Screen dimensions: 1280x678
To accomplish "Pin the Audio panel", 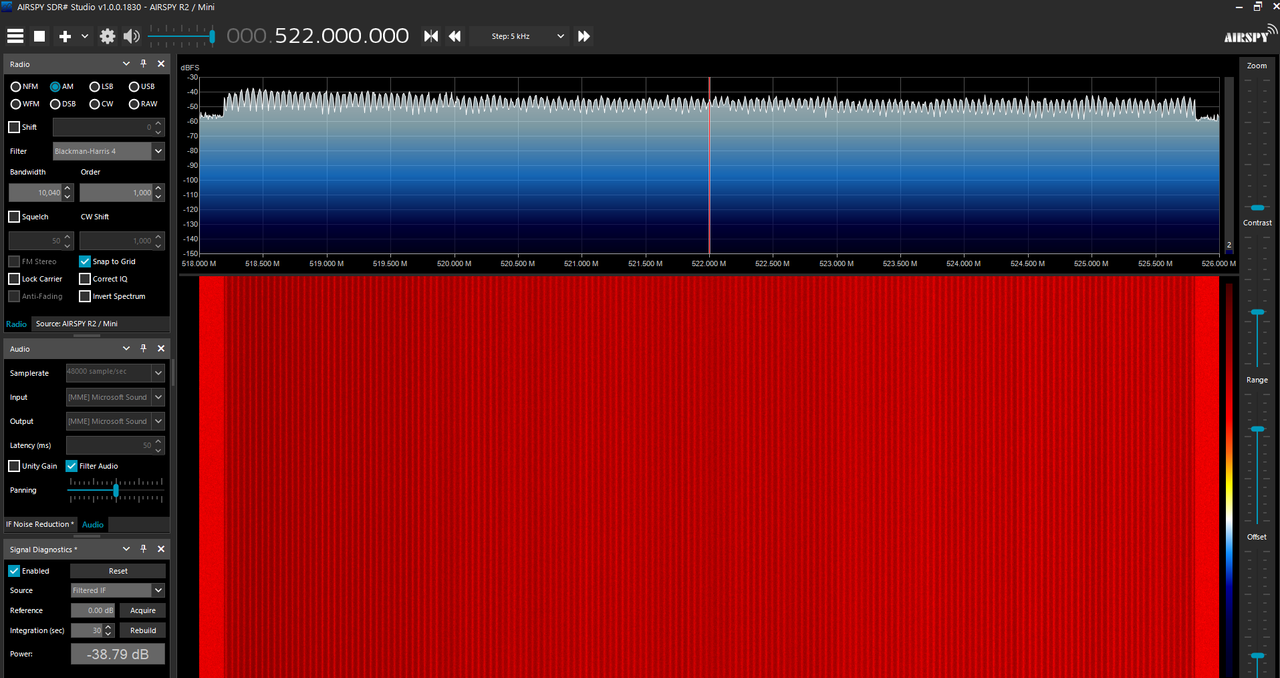I will tap(144, 349).
